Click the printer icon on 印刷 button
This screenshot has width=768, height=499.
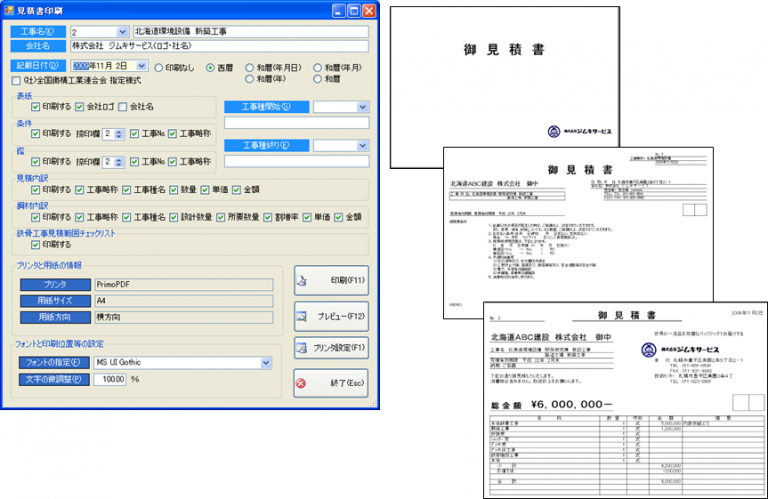tap(302, 281)
